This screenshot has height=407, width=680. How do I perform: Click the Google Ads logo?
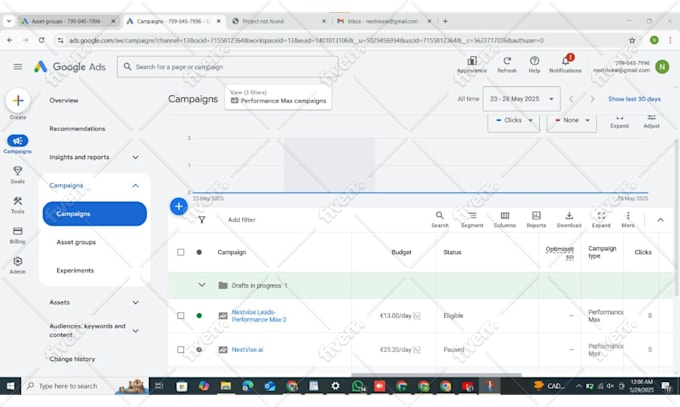pos(70,67)
